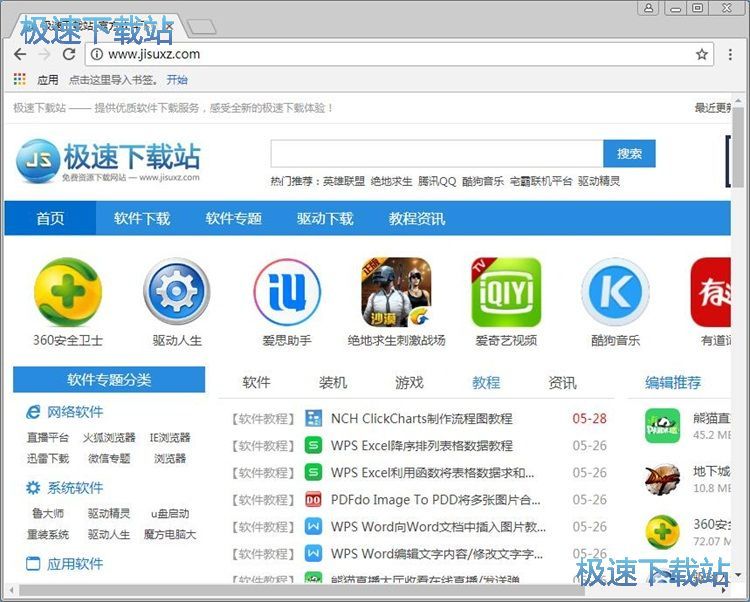Open the new tab button

[x=201, y=26]
